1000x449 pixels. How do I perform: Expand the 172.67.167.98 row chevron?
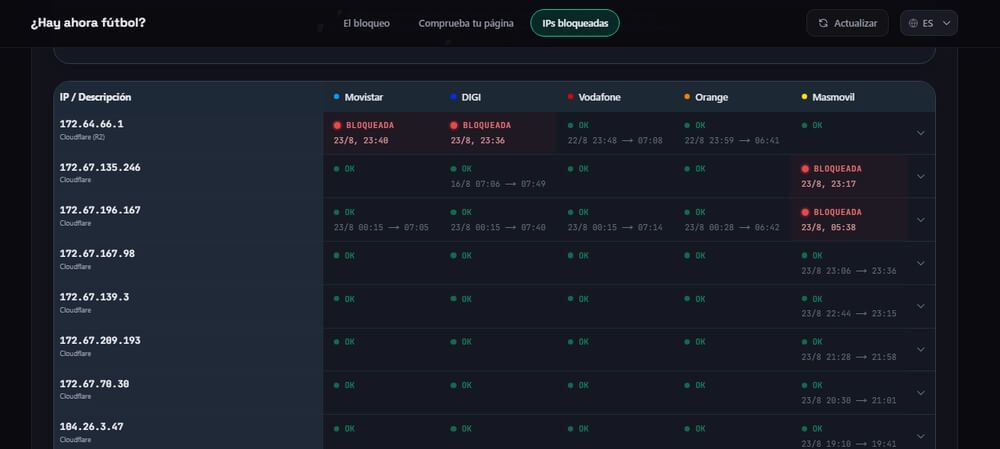pos(920,263)
